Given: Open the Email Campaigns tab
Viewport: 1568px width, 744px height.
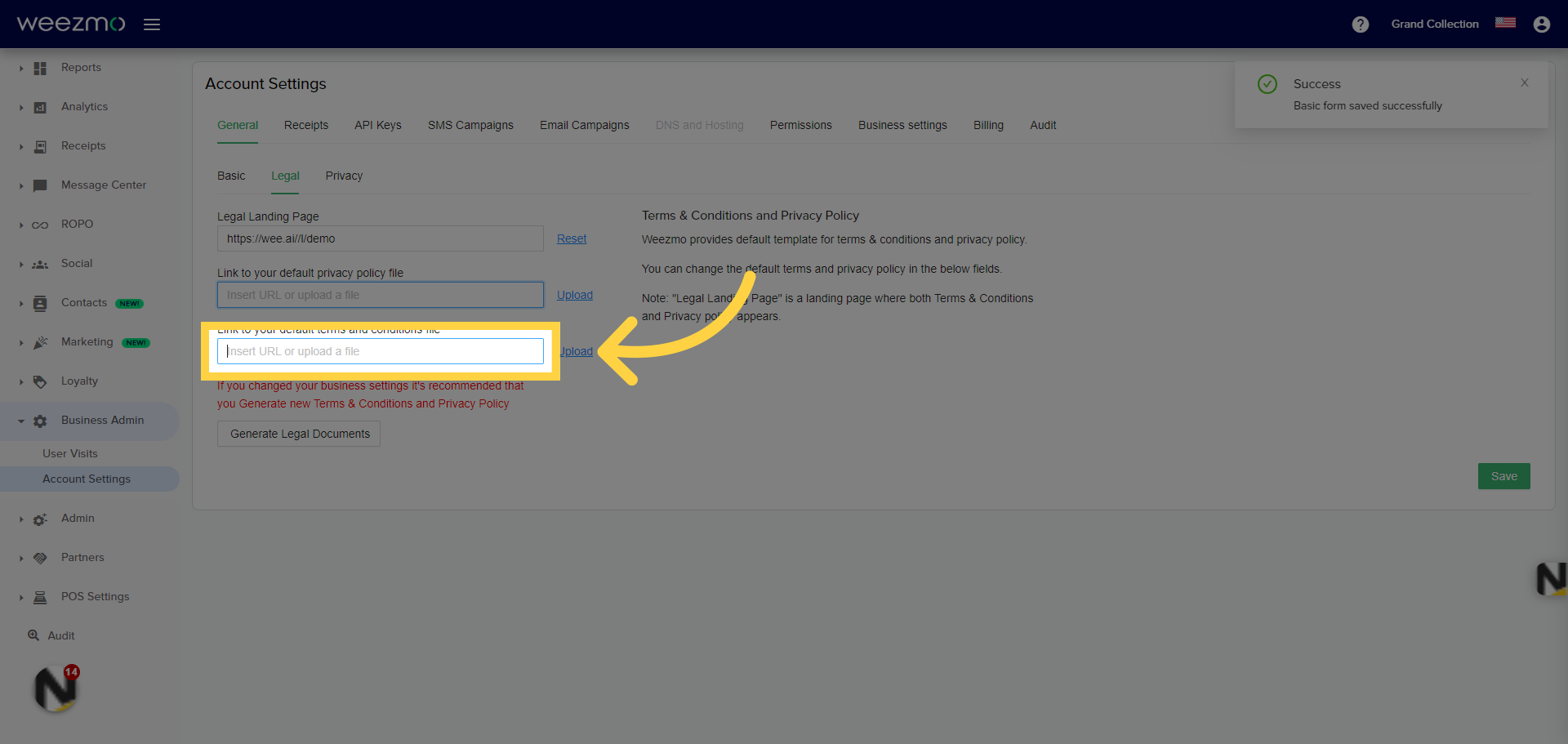Looking at the screenshot, I should (585, 125).
